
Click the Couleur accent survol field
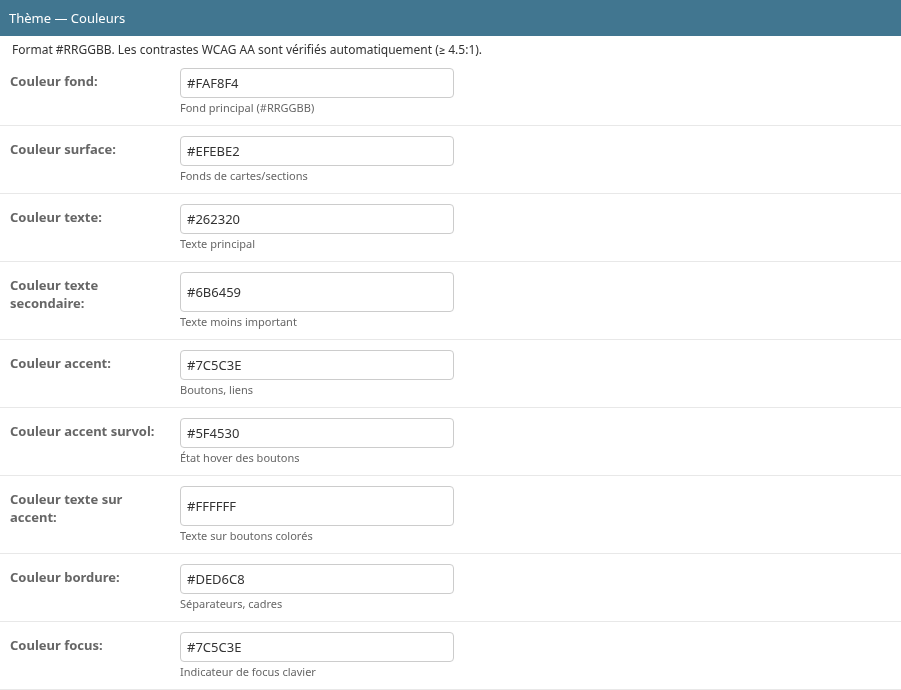[x=317, y=433]
